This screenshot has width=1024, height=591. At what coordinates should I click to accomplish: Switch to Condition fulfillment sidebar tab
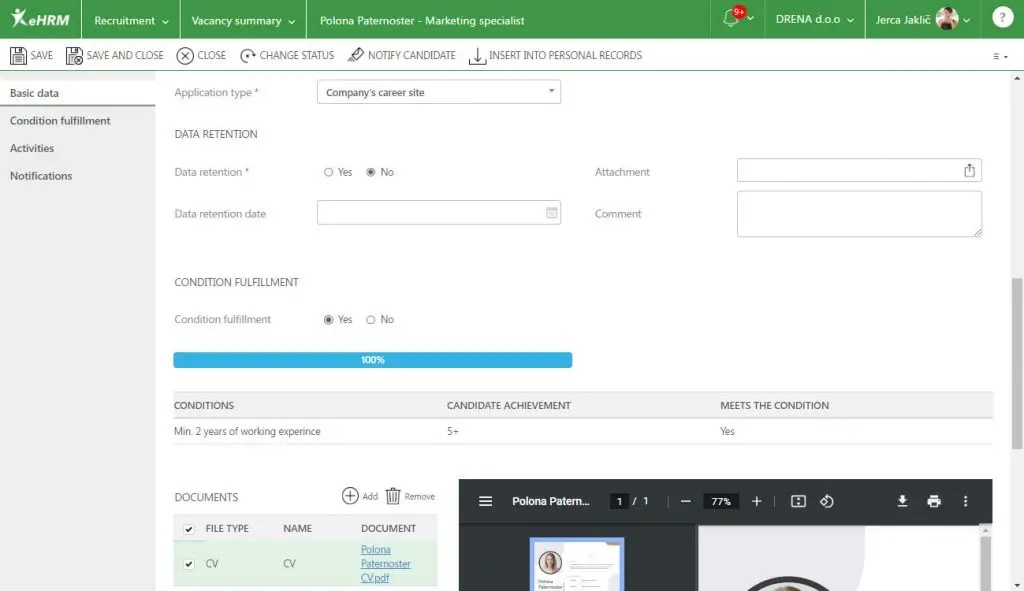tap(60, 121)
